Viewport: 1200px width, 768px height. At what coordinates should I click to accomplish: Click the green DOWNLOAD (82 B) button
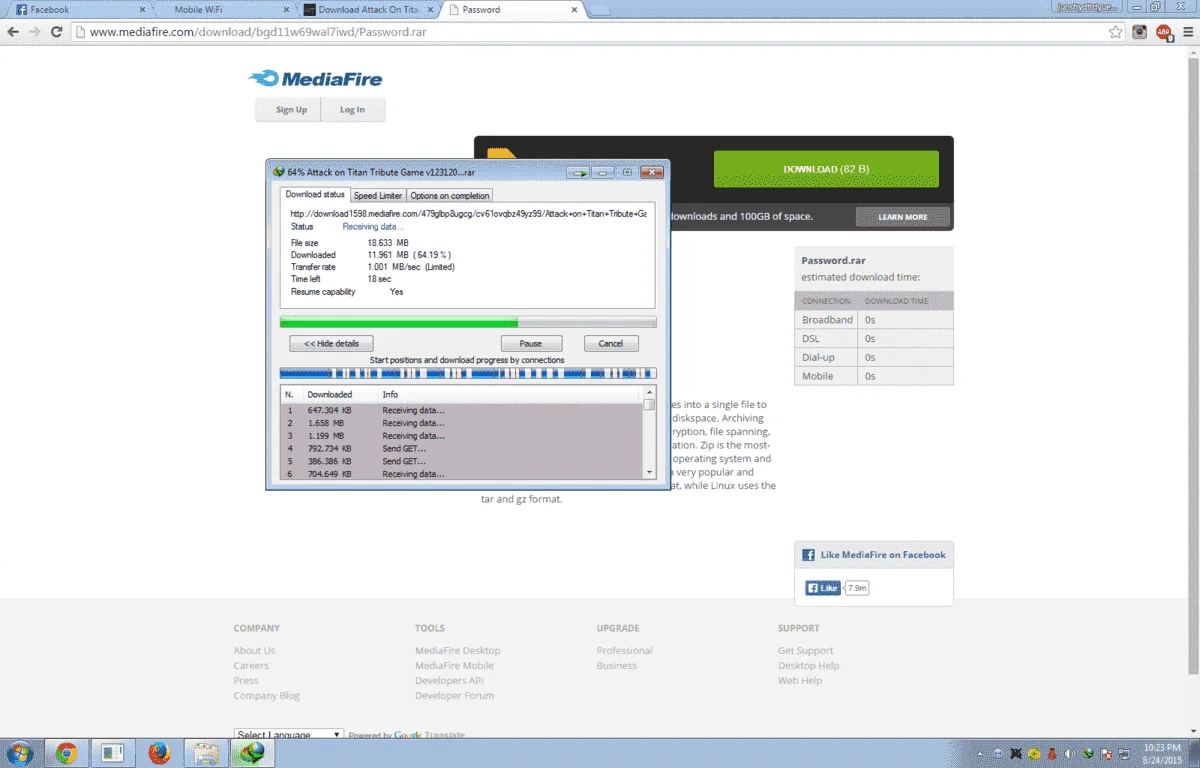click(x=826, y=169)
